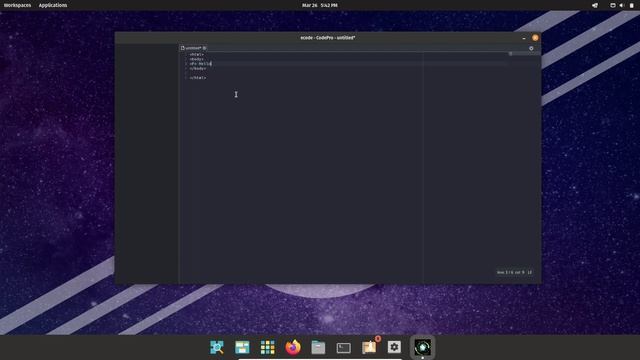Click the volume speaker icon in tray
This screenshot has height=360, width=640.
pyautogui.click(x=622, y=5)
